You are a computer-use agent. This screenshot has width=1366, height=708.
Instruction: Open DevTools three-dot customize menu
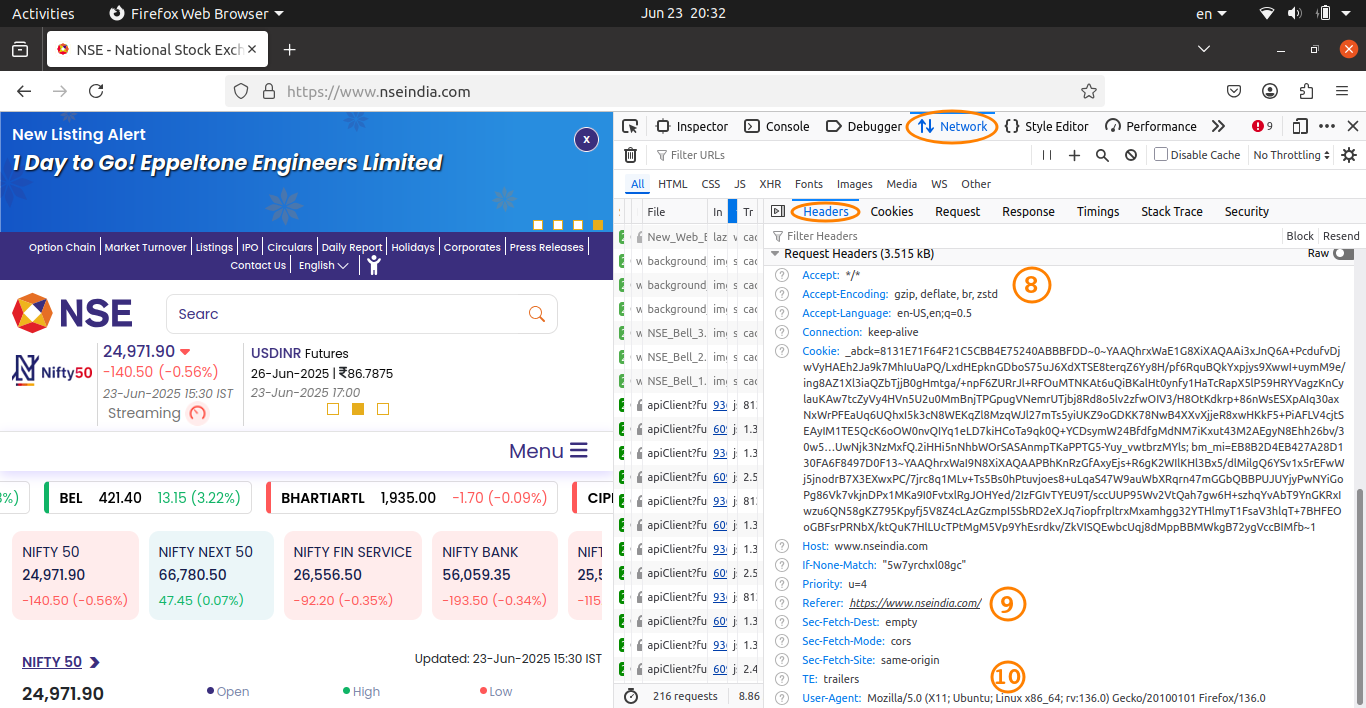1327,126
